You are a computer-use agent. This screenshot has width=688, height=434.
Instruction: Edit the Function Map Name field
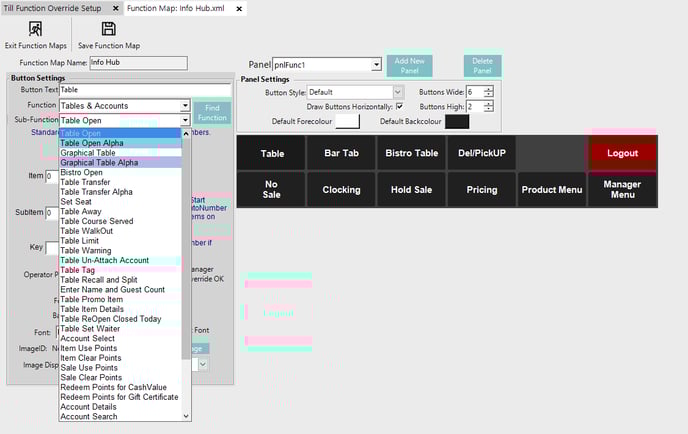[x=139, y=63]
